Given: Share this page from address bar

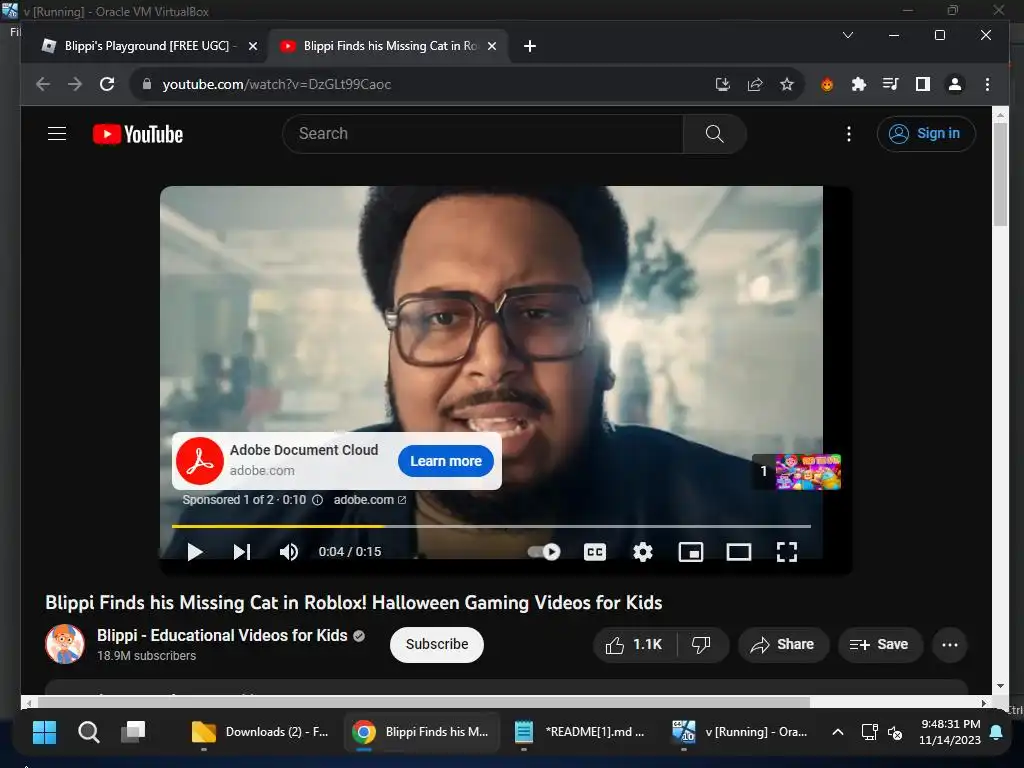Looking at the screenshot, I should [755, 84].
